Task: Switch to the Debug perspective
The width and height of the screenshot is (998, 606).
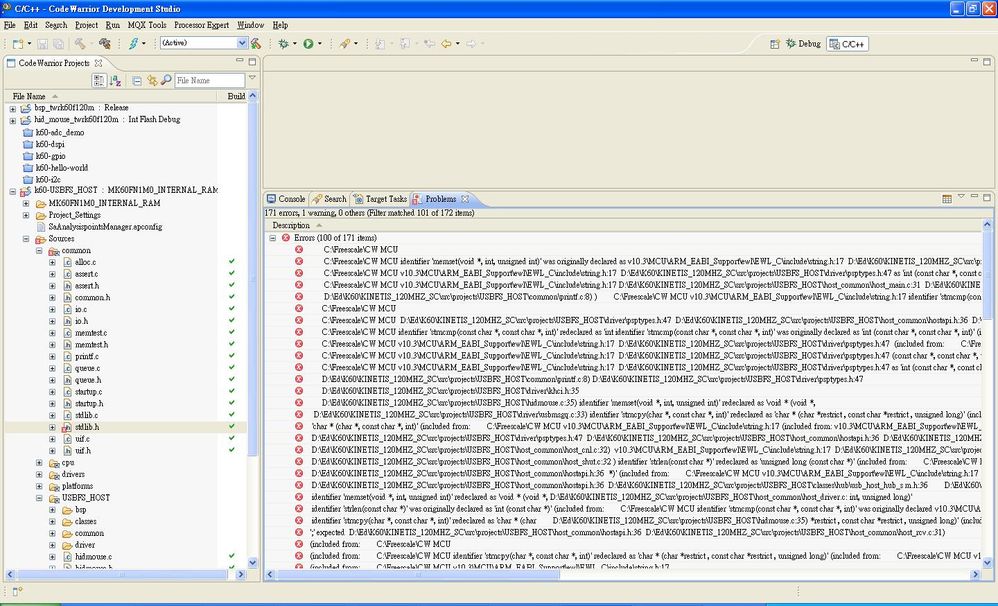Action: [803, 44]
